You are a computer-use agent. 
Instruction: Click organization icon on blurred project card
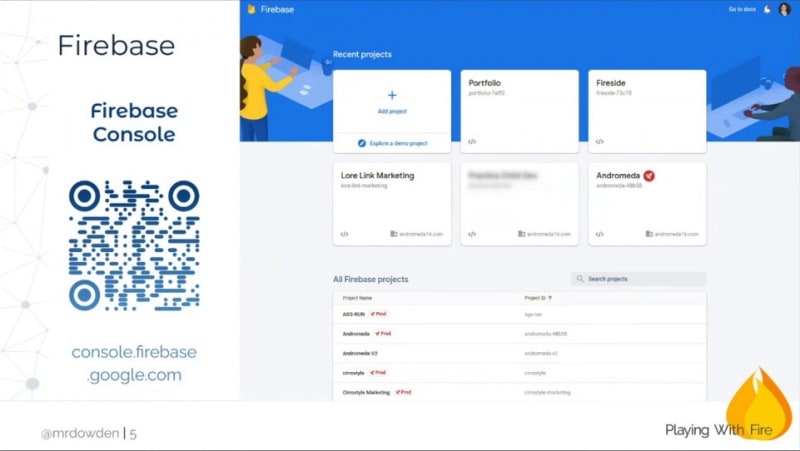pyautogui.click(x=521, y=234)
